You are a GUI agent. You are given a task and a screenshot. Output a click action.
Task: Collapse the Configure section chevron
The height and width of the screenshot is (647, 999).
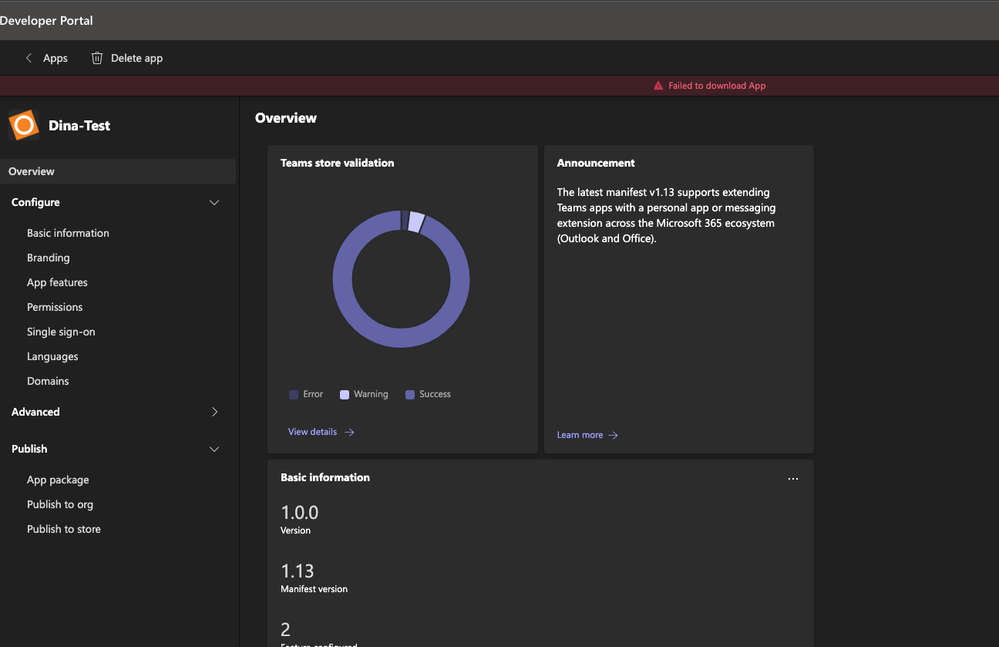click(214, 203)
